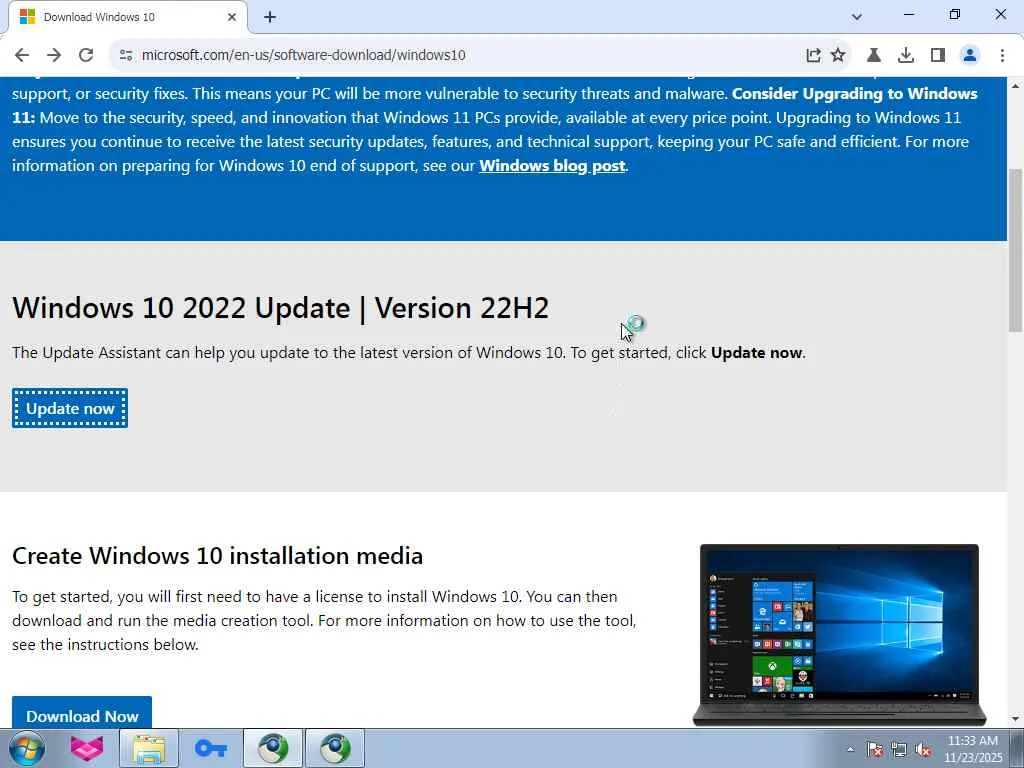The height and width of the screenshot is (768, 1024).
Task: Open the network tray icon
Action: (x=899, y=749)
